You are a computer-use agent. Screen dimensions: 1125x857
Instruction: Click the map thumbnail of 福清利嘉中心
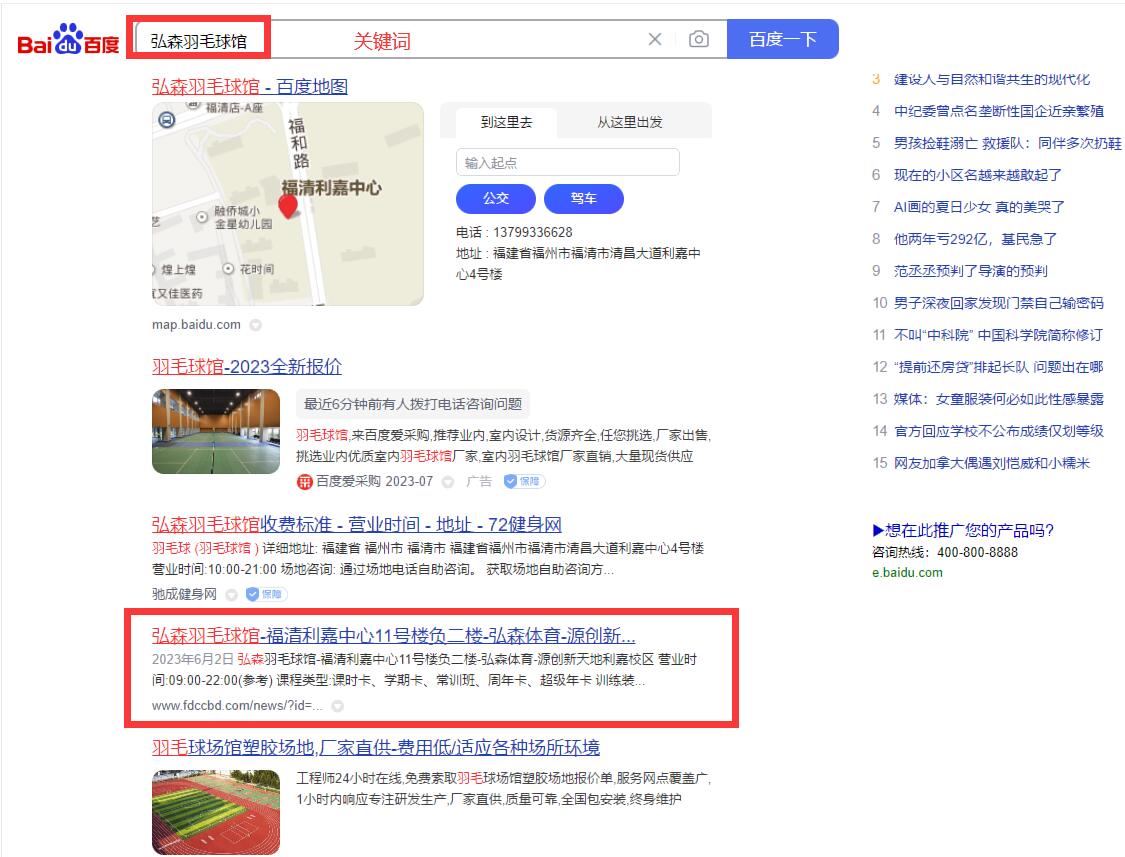click(x=288, y=204)
